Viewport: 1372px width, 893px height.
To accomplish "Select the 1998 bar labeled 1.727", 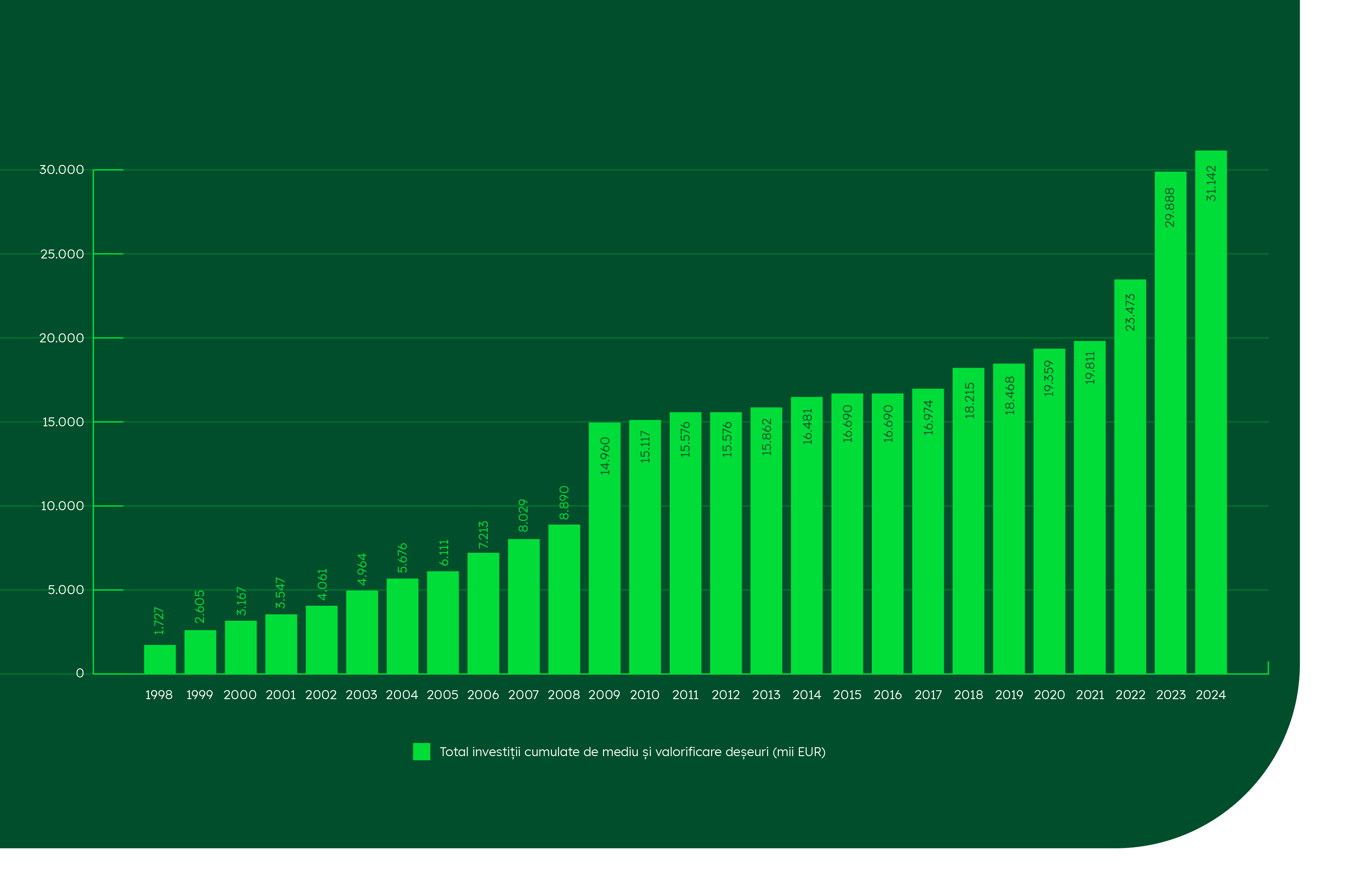I will tap(160, 659).
